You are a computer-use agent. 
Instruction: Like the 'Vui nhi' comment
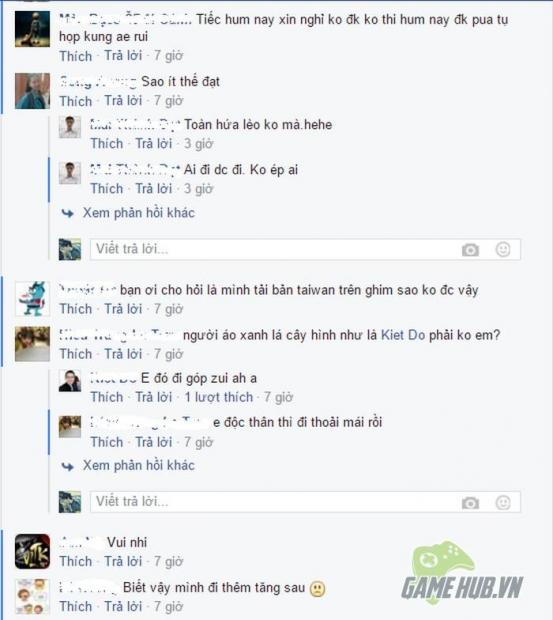pos(75,561)
